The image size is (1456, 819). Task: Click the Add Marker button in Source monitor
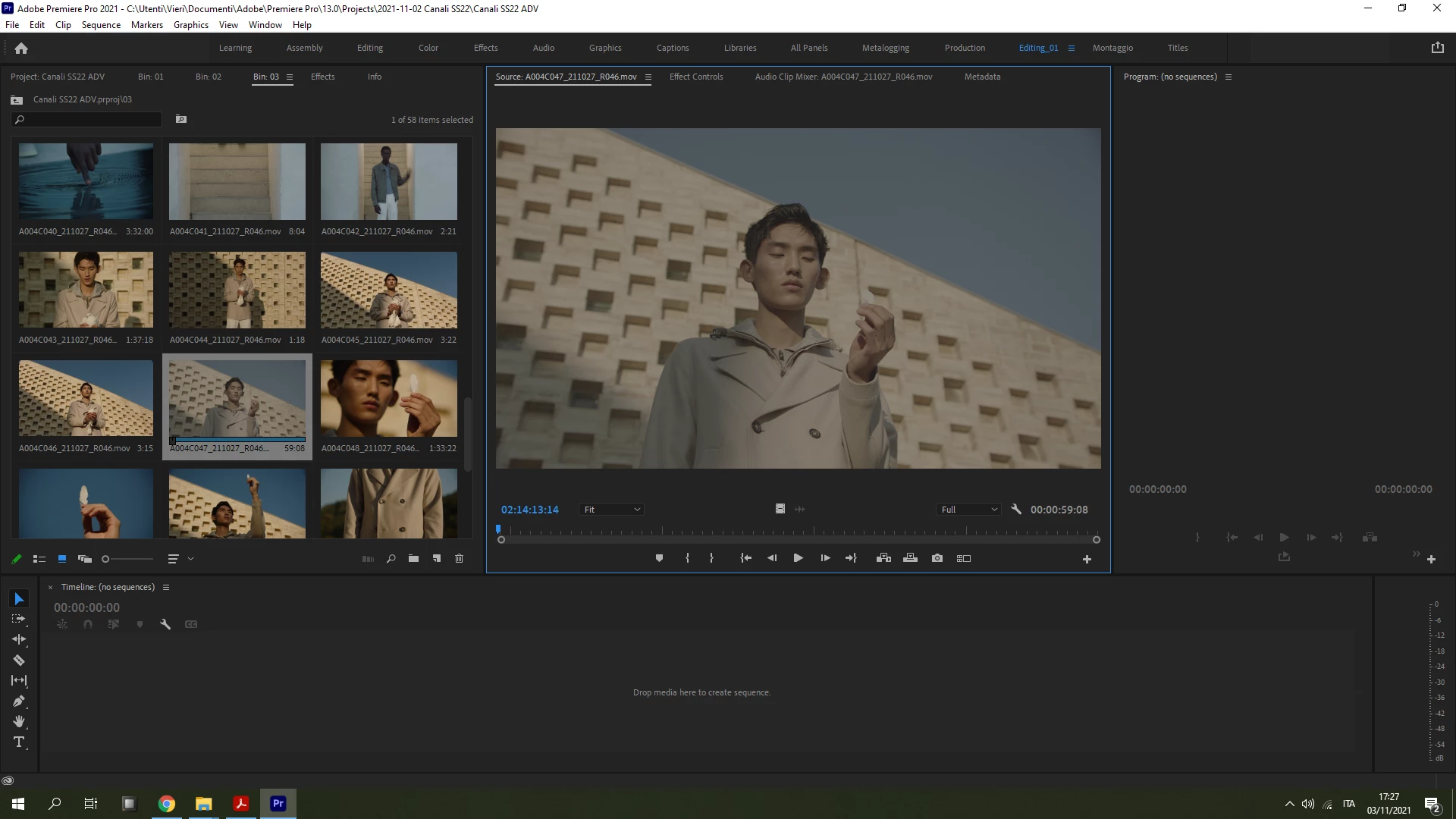pos(659,558)
